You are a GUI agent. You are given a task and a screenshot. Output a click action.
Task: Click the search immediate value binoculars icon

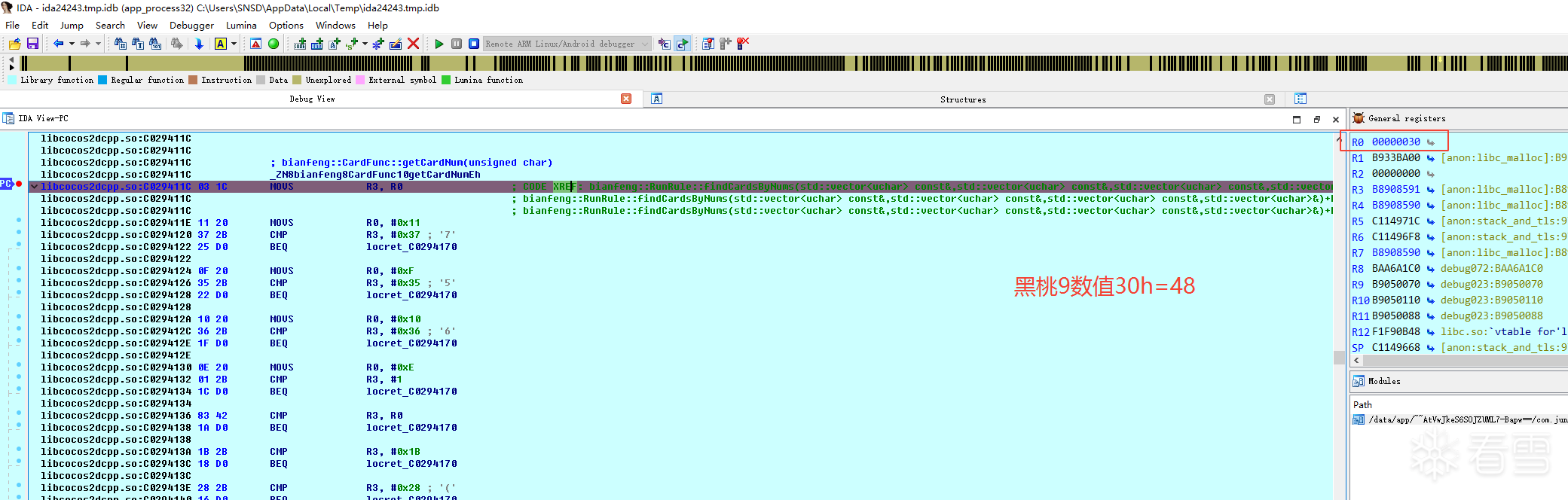[x=120, y=44]
